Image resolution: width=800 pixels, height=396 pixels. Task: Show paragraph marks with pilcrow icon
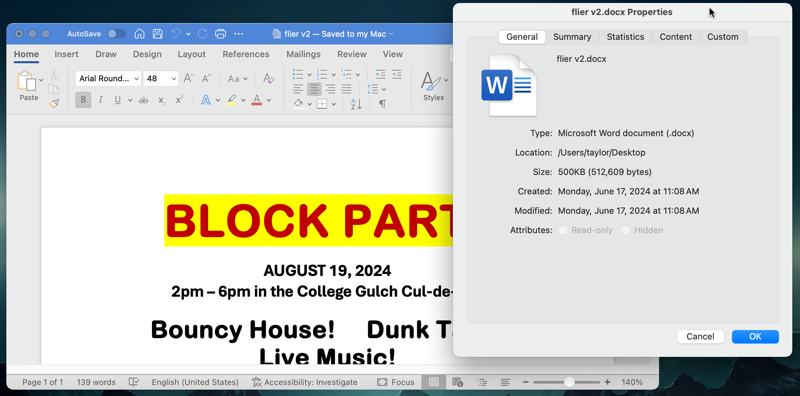click(382, 104)
